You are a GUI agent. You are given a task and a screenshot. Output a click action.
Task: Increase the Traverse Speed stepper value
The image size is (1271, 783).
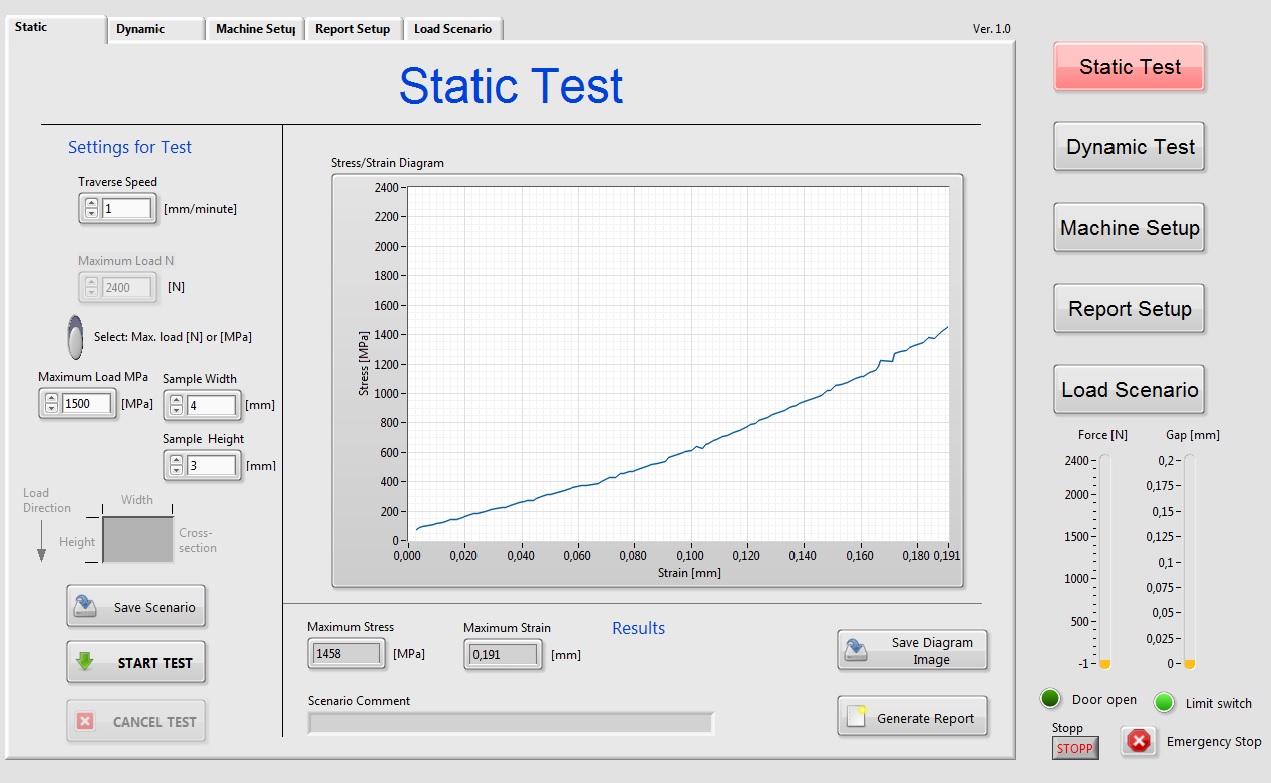pyautogui.click(x=91, y=203)
